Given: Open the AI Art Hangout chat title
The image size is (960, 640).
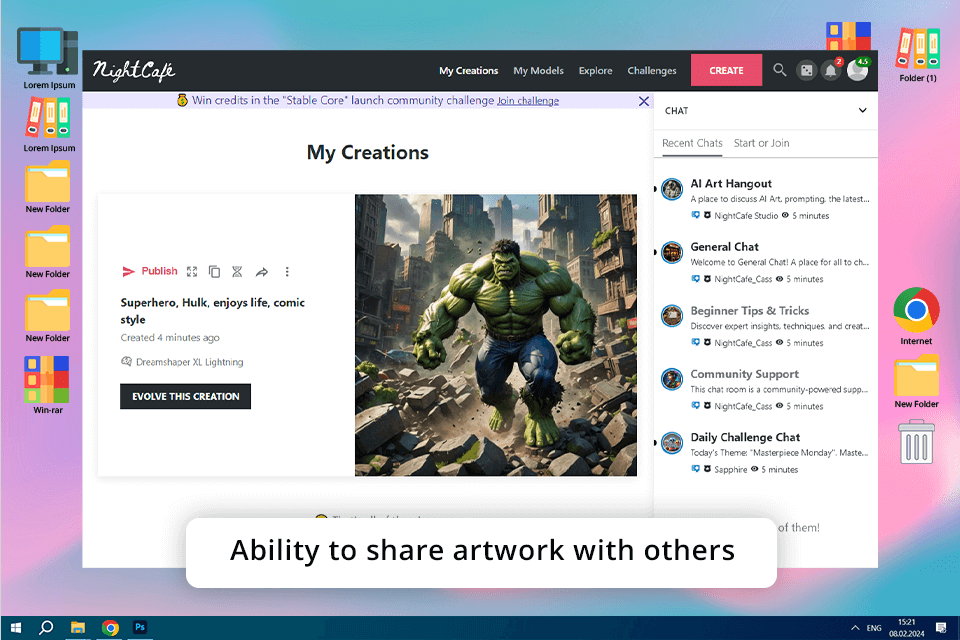Looking at the screenshot, I should (731, 184).
